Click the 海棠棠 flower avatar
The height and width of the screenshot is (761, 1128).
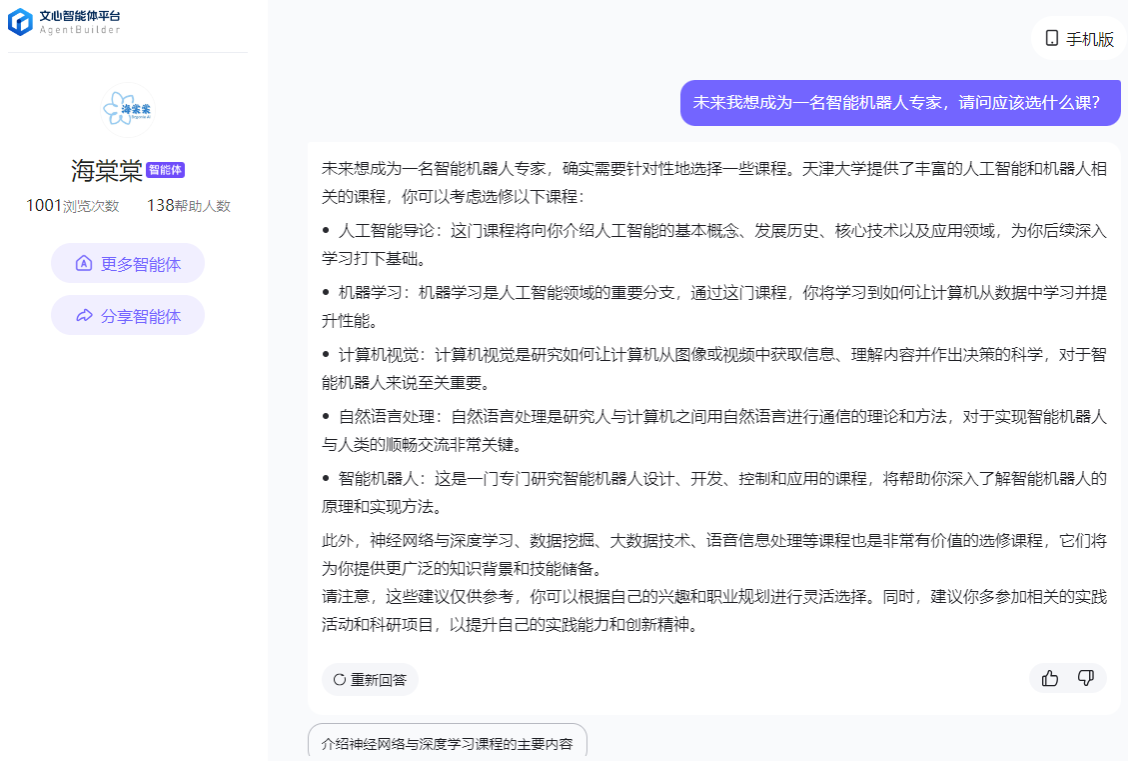(x=128, y=109)
